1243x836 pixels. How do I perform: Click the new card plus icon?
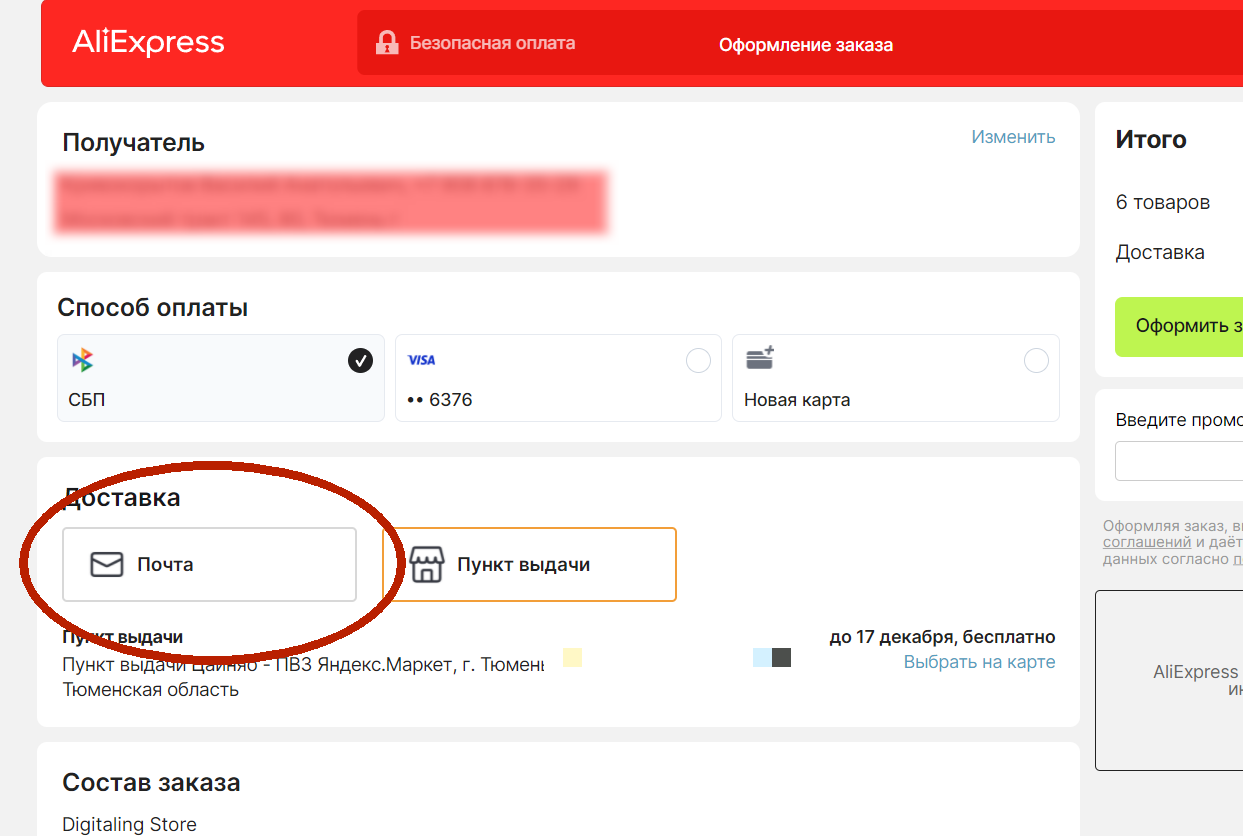click(x=760, y=358)
